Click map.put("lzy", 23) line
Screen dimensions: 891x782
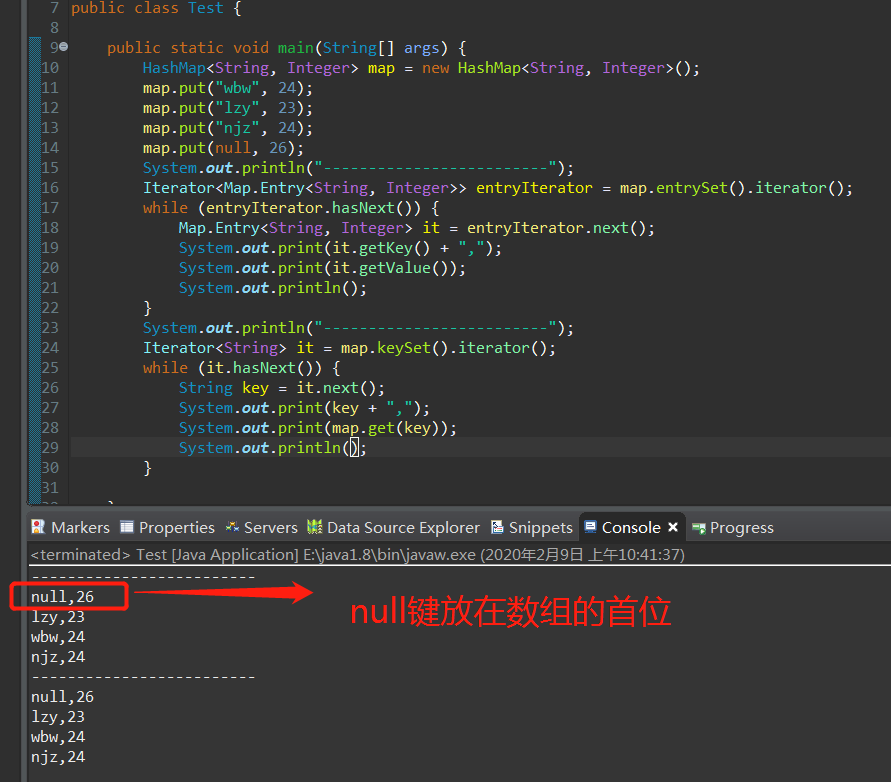point(228,108)
